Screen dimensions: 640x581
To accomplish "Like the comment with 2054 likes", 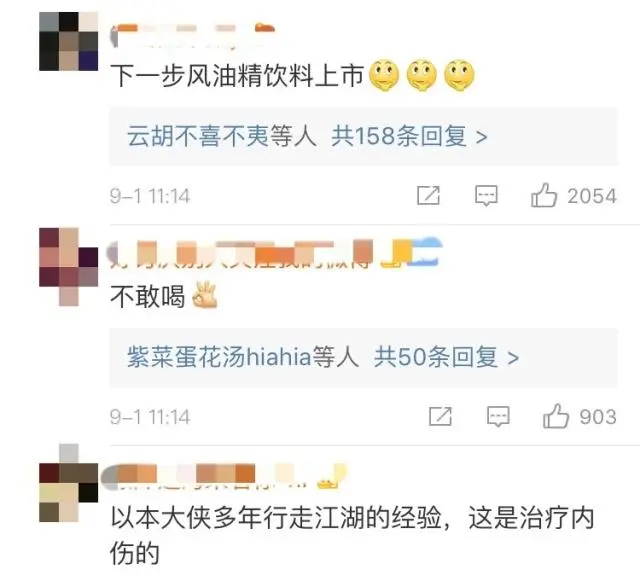I will tap(544, 195).
